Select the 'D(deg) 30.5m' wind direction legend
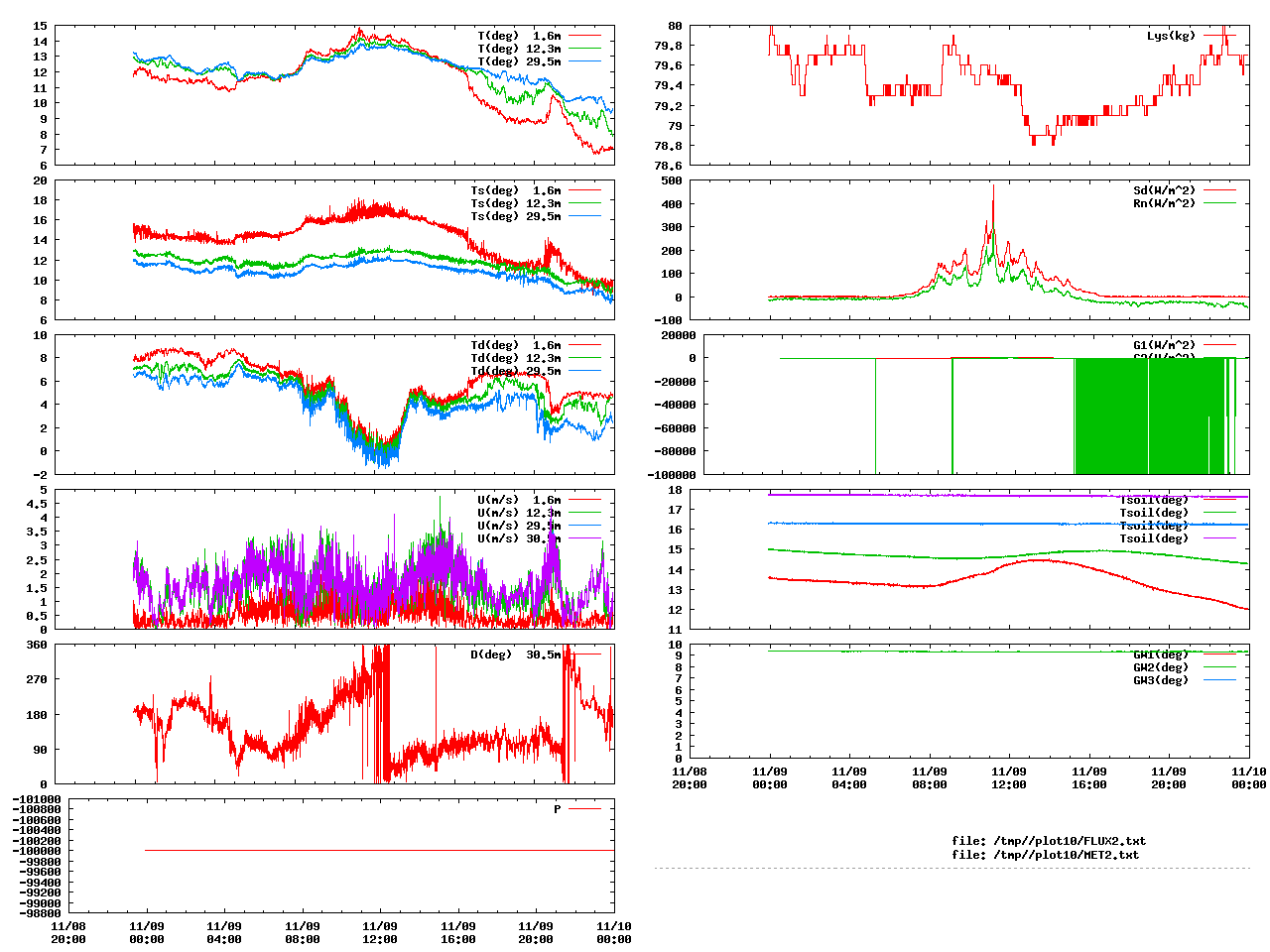 [x=515, y=654]
